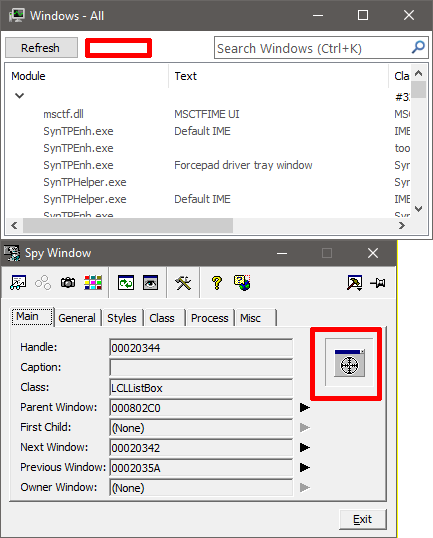Click the greyed arrow beside First Child
Screen dimensions: 433x538
click(x=304, y=428)
